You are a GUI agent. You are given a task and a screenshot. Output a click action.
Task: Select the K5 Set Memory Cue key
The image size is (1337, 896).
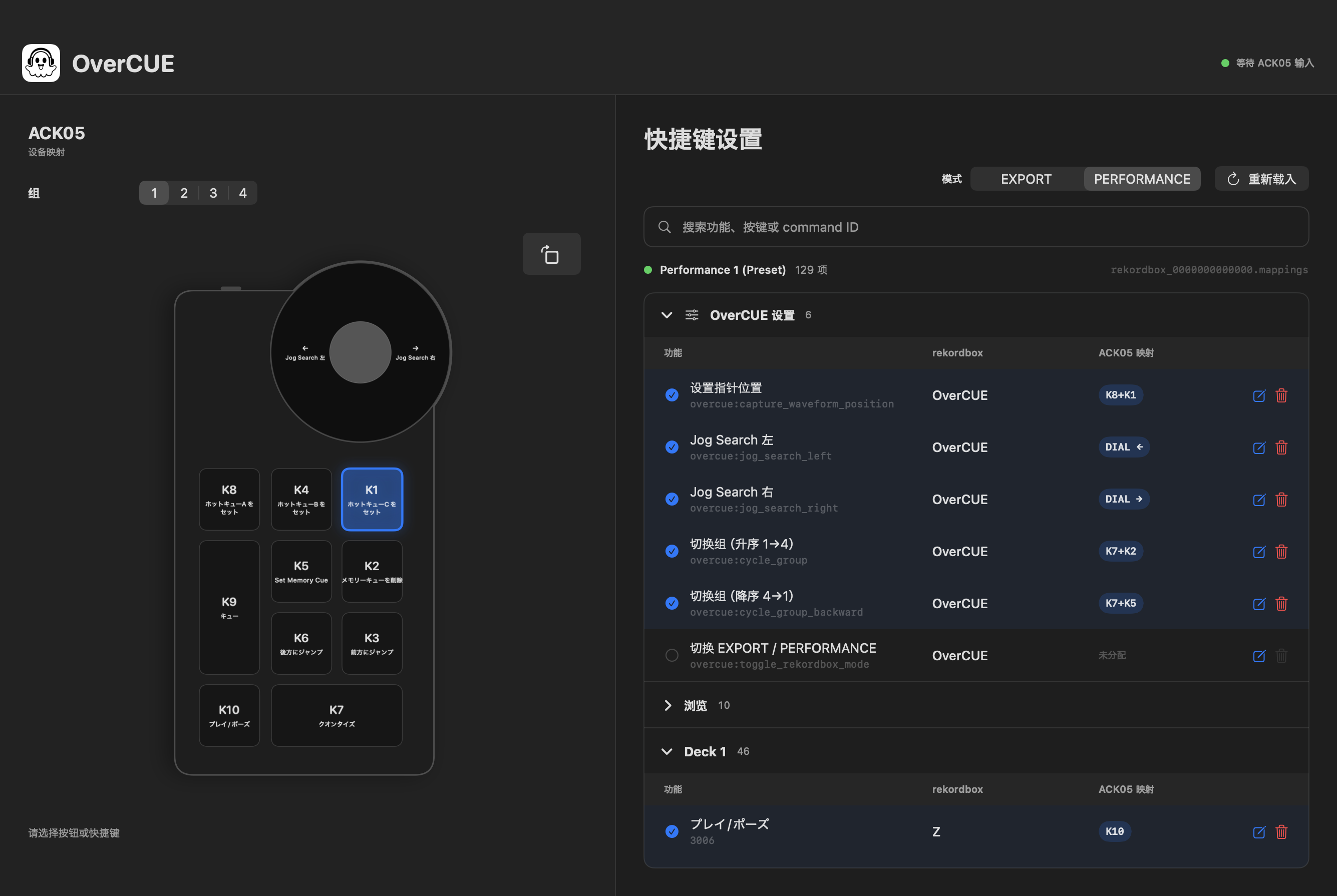(301, 572)
